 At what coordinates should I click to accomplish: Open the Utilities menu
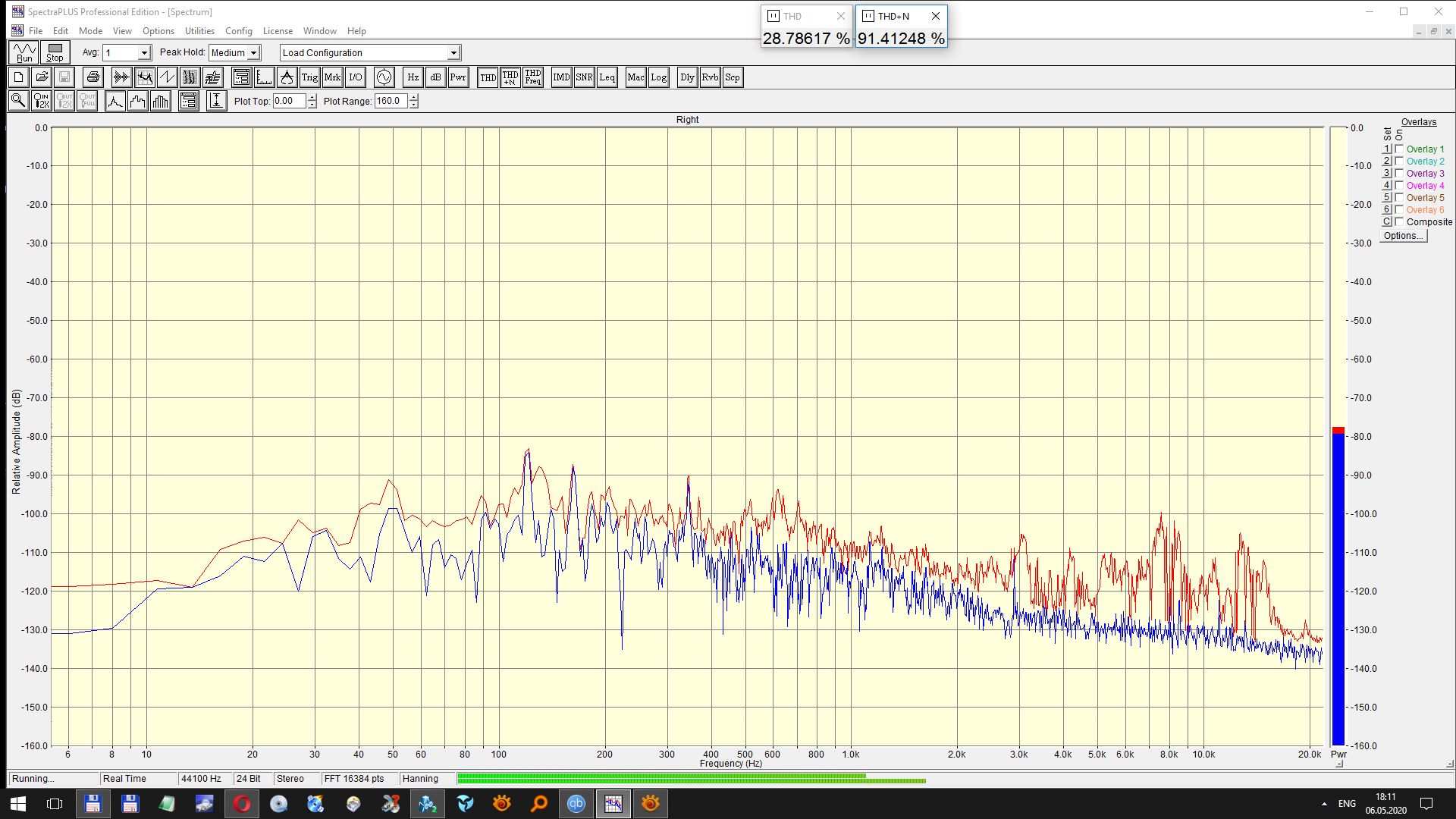click(199, 31)
